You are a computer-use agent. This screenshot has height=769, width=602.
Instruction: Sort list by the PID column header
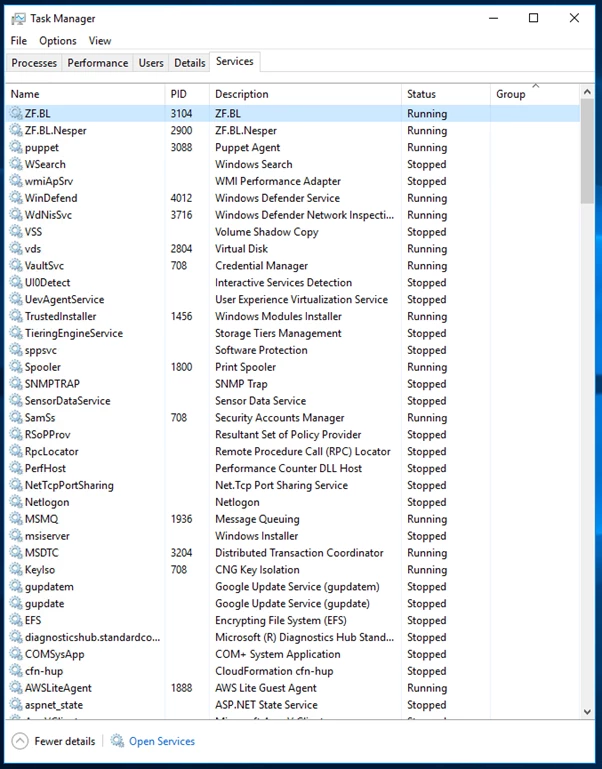(x=187, y=94)
